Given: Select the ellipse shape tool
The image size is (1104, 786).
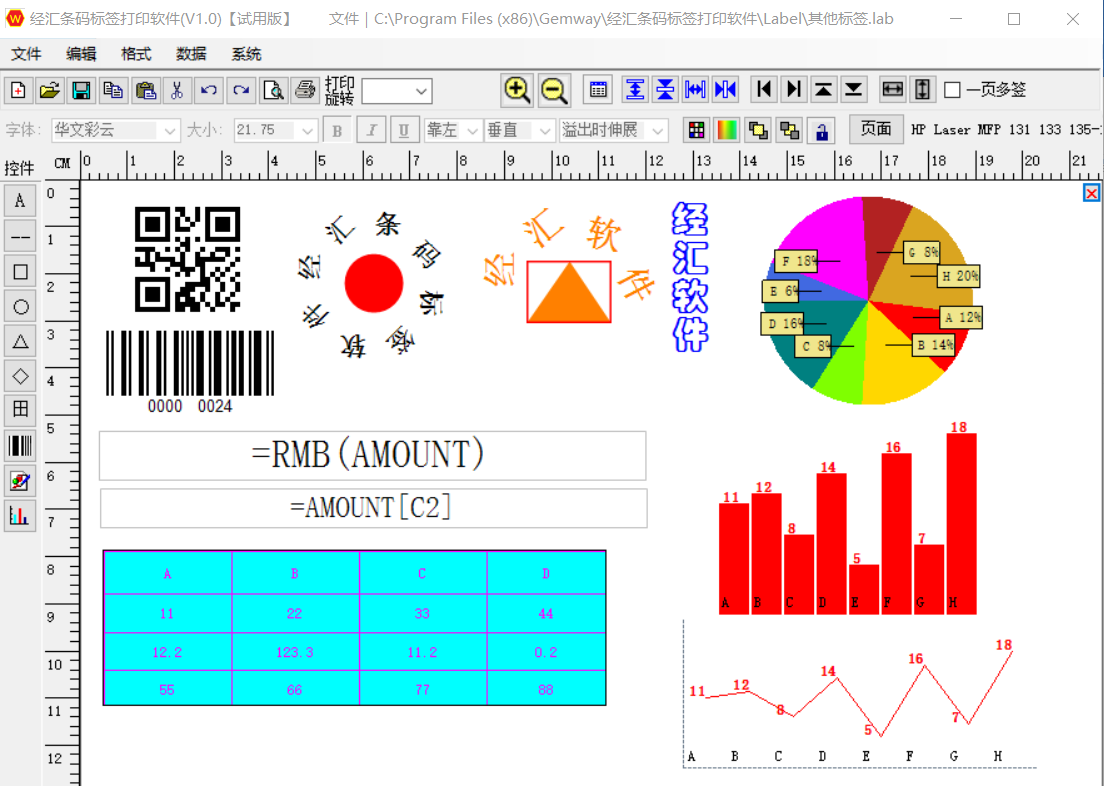Looking at the screenshot, I should pos(20,307).
